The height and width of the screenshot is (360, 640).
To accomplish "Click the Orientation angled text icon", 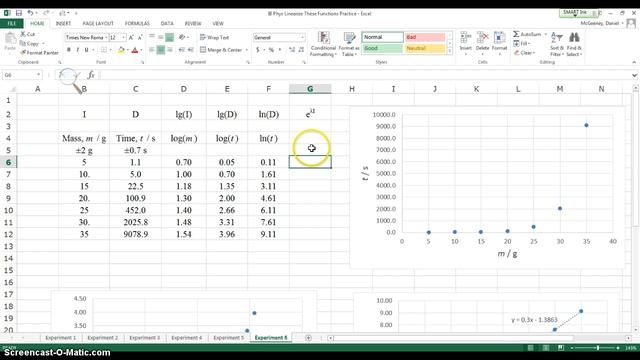I will coord(182,38).
